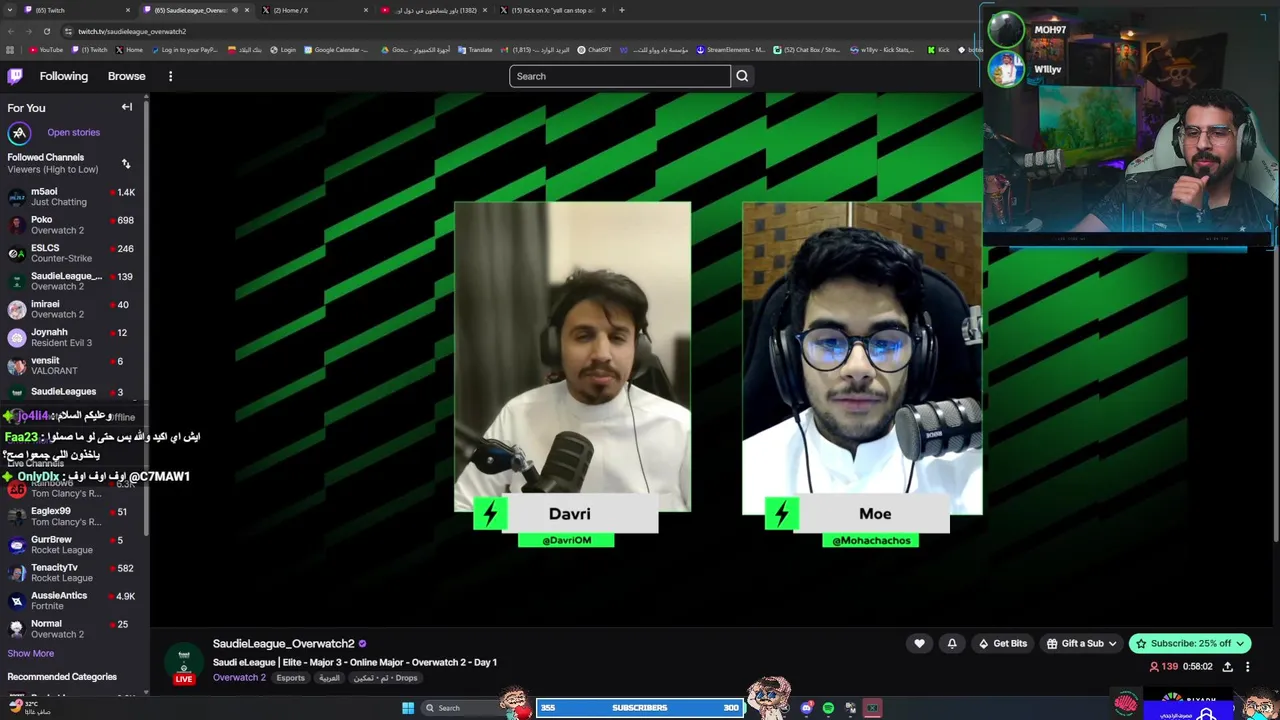Open TenacityTv Rocket League channel

tap(72, 572)
